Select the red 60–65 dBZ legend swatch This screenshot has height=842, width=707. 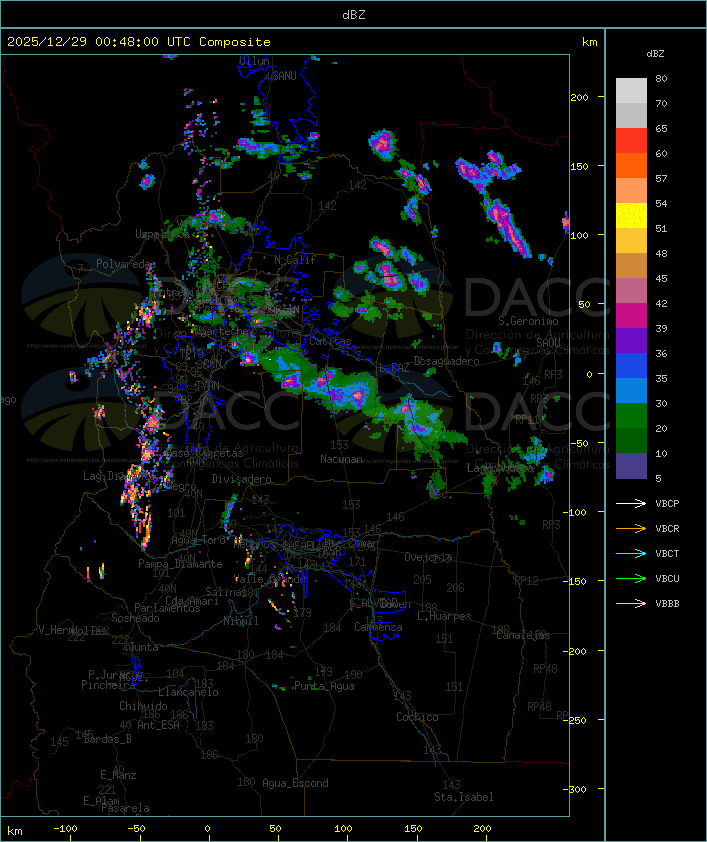[x=631, y=141]
